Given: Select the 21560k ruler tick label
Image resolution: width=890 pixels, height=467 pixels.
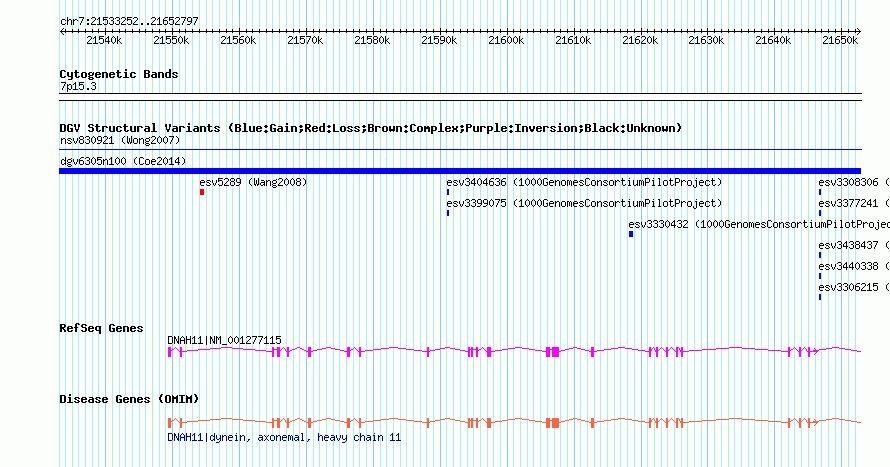Looking at the screenshot, I should pos(238,40).
